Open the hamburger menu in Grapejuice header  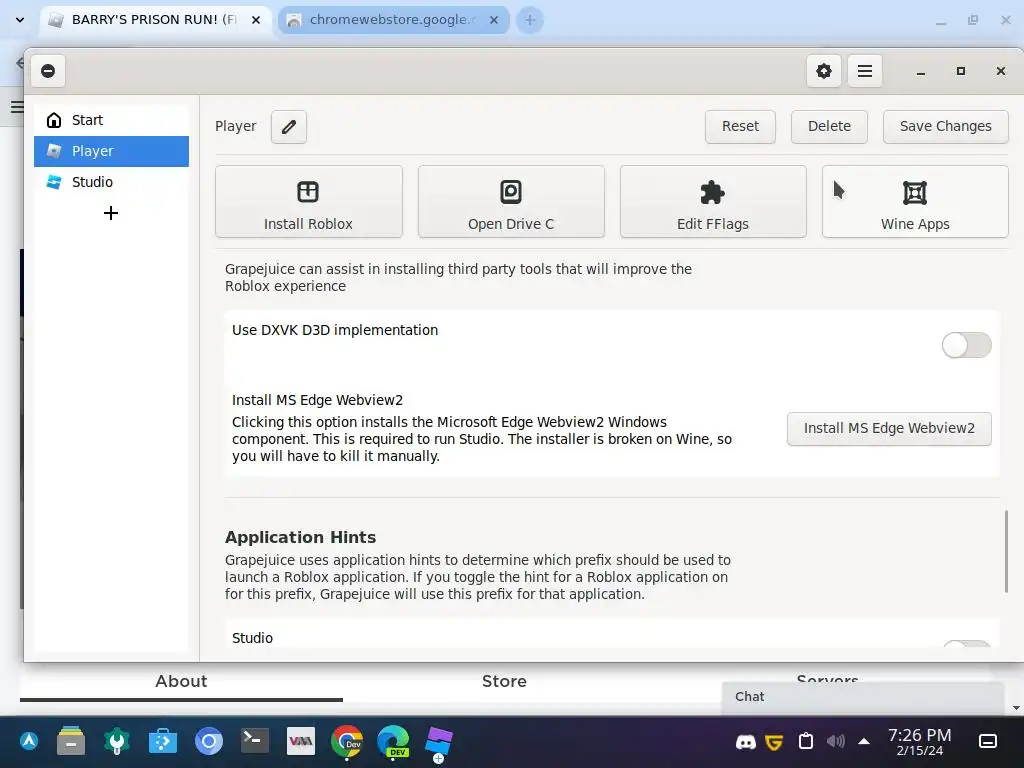click(865, 71)
